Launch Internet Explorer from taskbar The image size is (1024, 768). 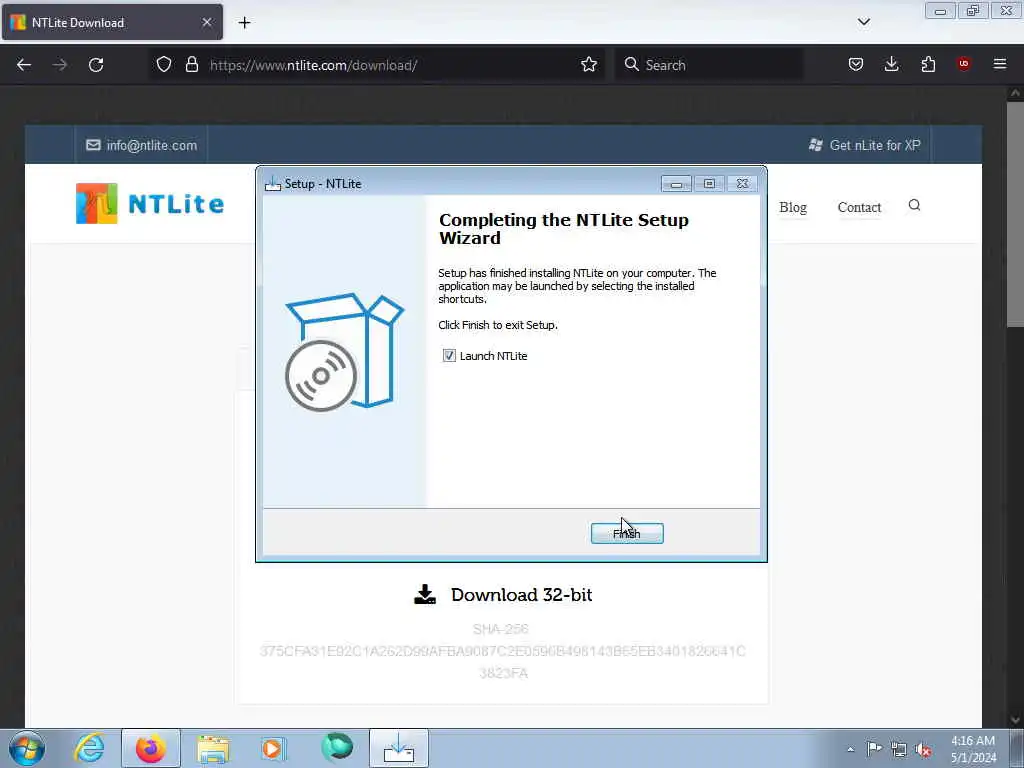click(89, 748)
